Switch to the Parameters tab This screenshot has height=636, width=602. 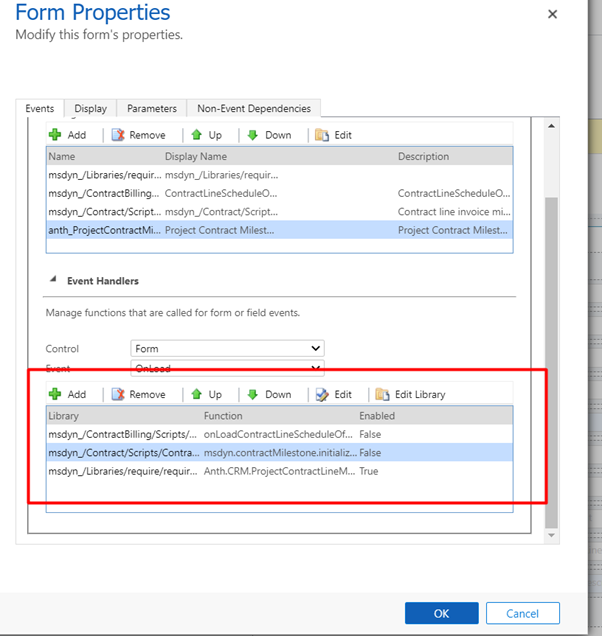click(x=152, y=108)
